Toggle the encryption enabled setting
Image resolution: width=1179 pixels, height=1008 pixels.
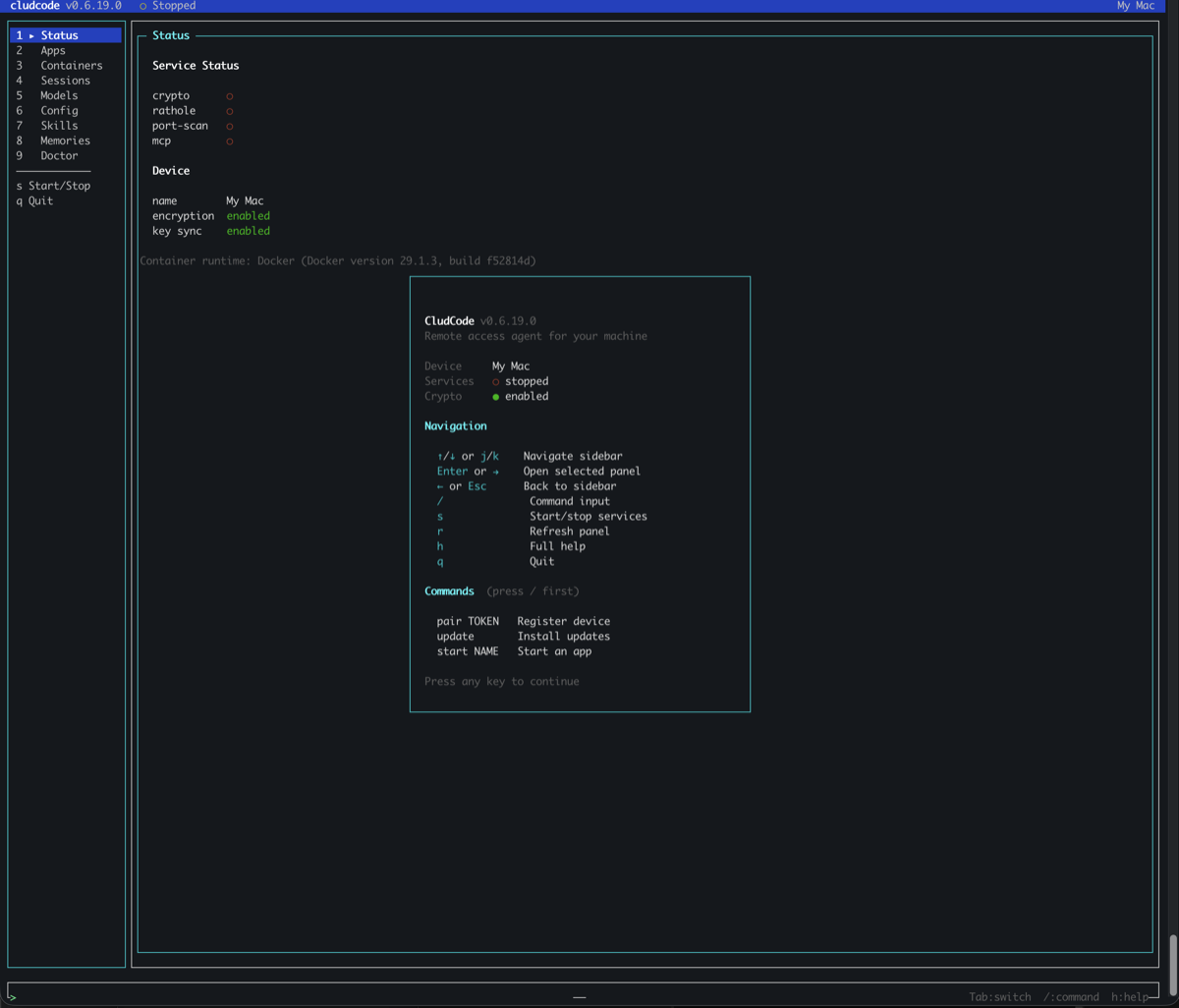pos(248,215)
